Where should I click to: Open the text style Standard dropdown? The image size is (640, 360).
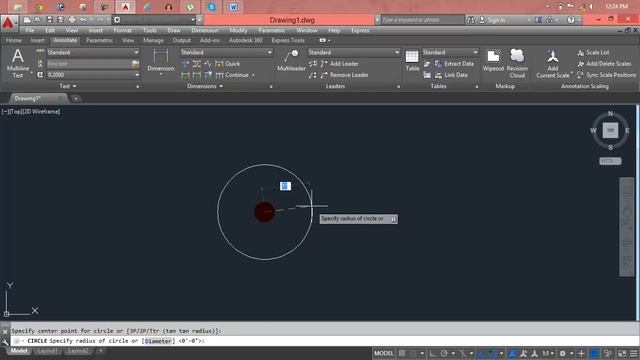93,53
